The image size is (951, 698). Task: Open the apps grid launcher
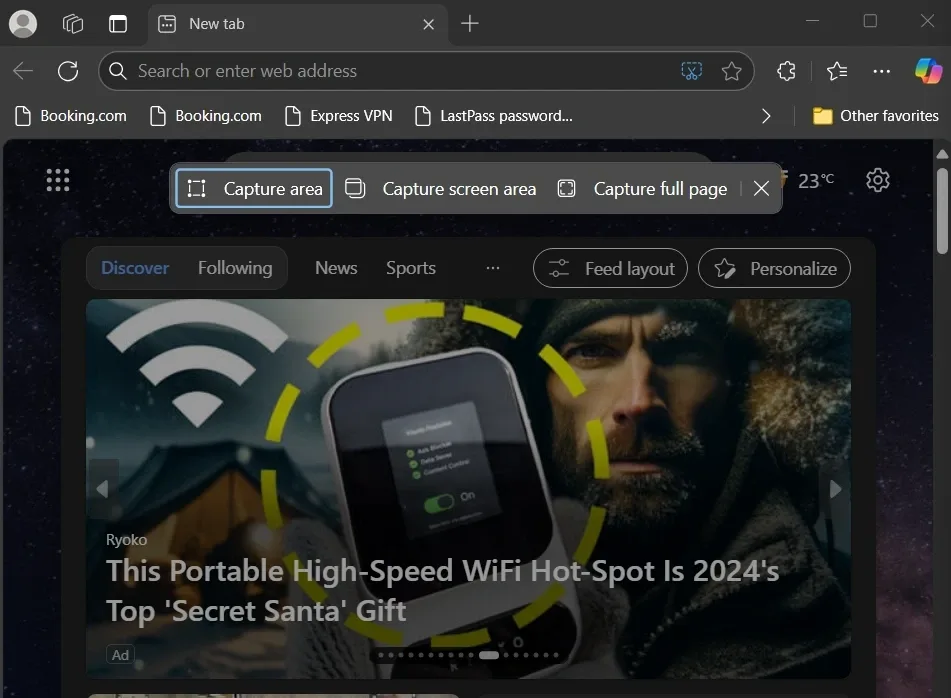[58, 180]
